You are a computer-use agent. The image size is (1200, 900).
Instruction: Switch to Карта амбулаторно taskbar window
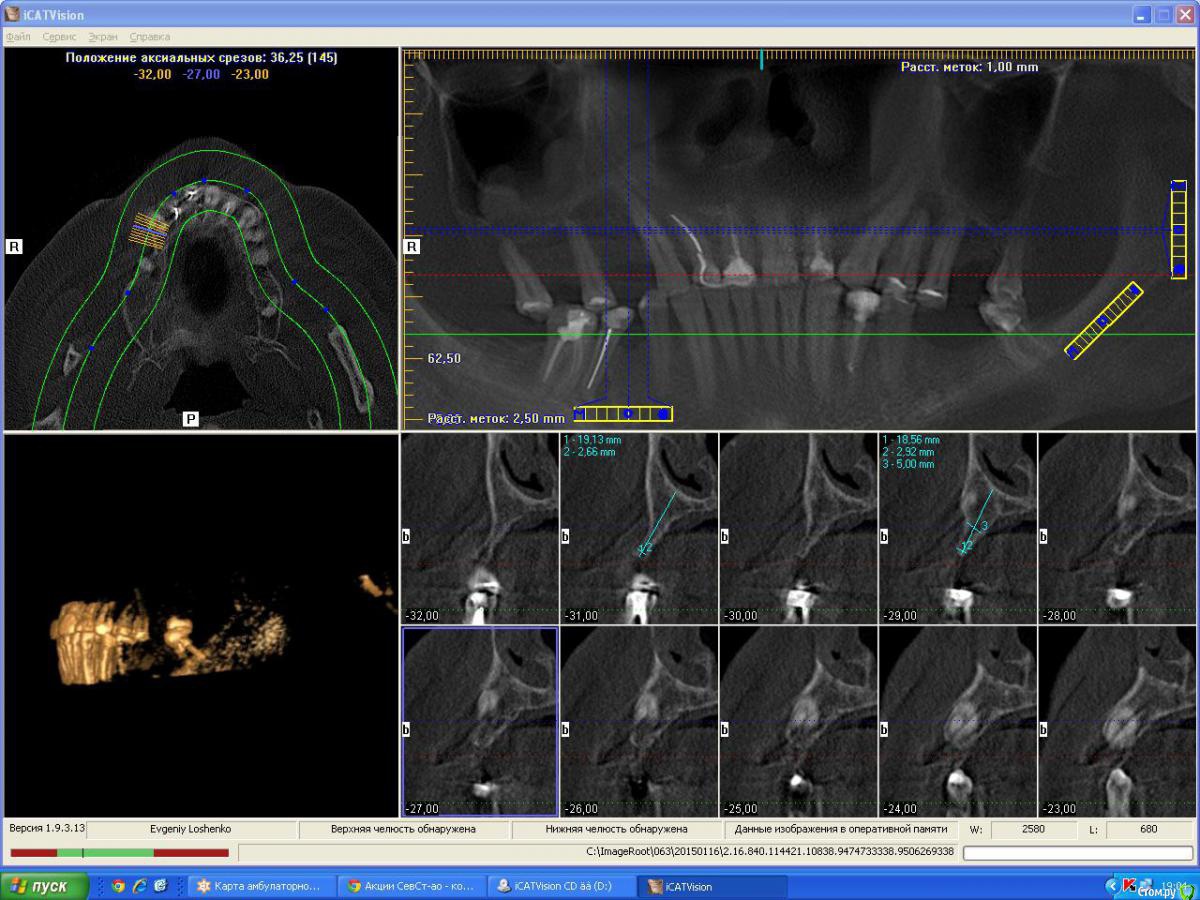click(259, 886)
